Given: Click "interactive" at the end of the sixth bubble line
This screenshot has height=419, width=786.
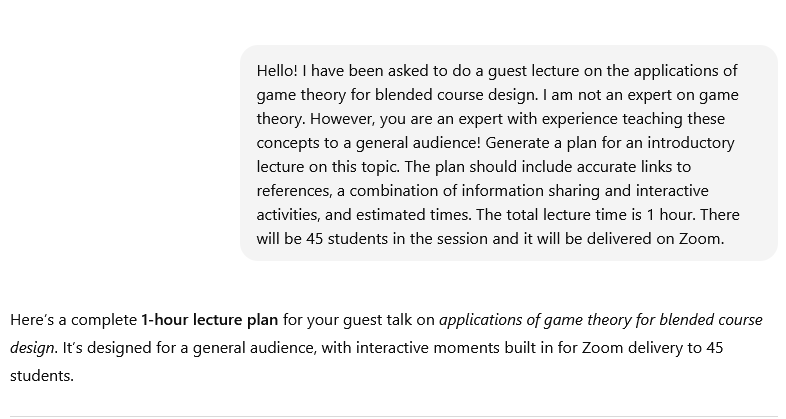Looking at the screenshot, I should coord(673,190).
